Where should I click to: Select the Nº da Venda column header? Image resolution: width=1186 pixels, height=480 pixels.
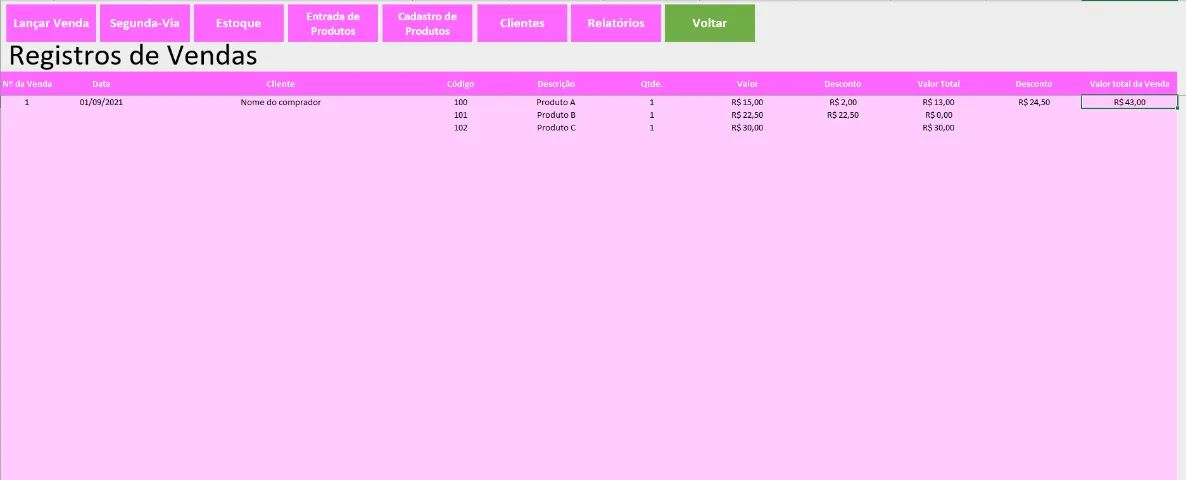pos(27,84)
